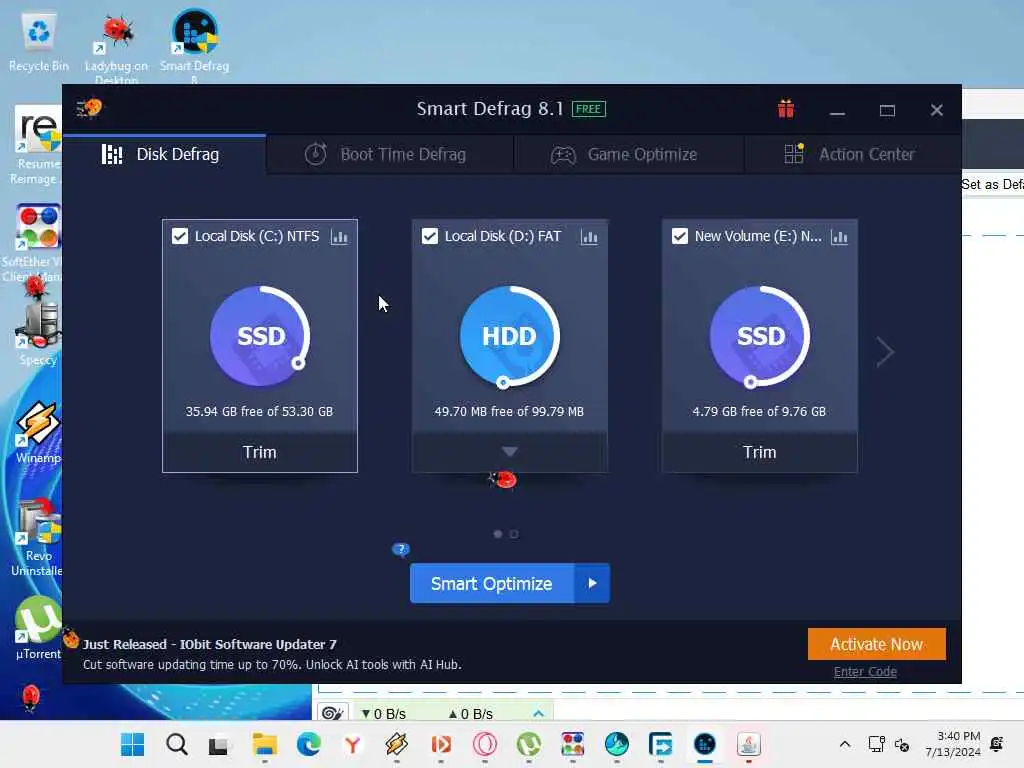Image resolution: width=1024 pixels, height=768 pixels.
Task: Open File Explorer from taskbar
Action: pyautogui.click(x=264, y=744)
